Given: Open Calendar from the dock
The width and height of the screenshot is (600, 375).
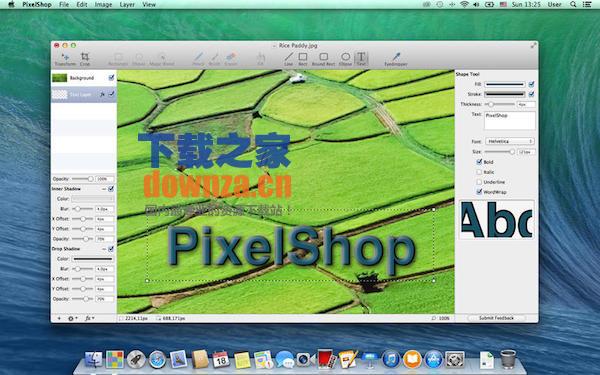Looking at the screenshot, I should [221, 360].
